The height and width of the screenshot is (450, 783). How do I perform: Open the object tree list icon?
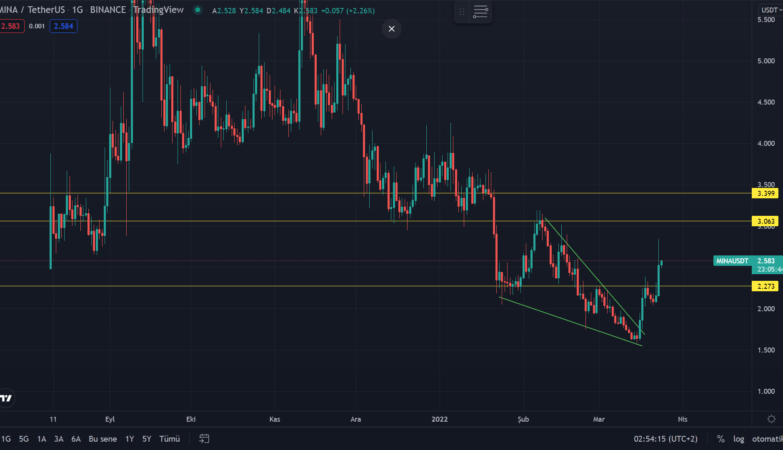(x=481, y=11)
